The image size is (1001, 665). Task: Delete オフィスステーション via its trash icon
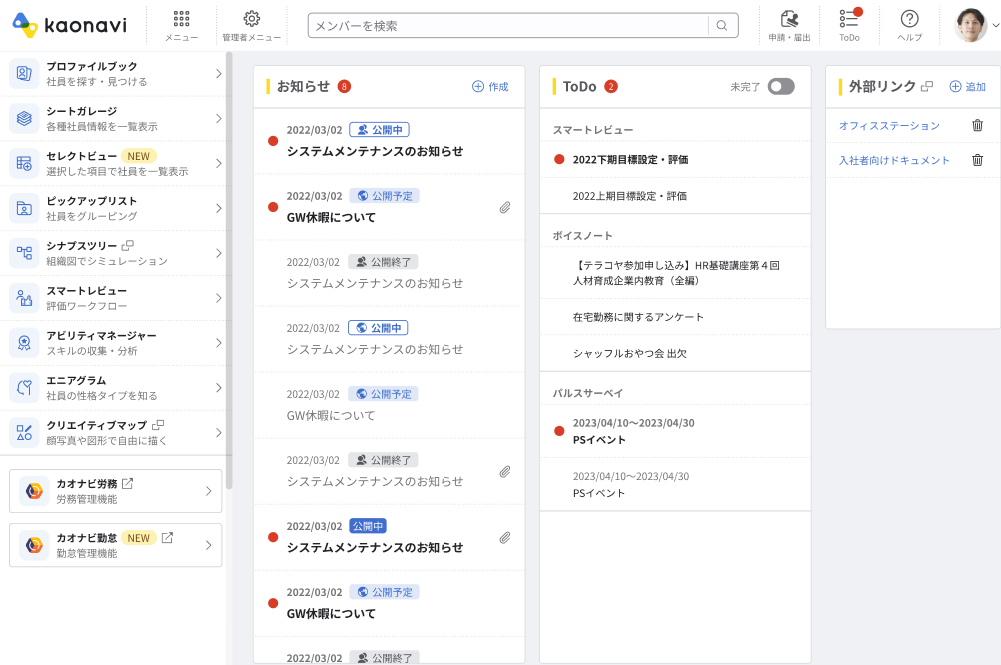[x=977, y=125]
